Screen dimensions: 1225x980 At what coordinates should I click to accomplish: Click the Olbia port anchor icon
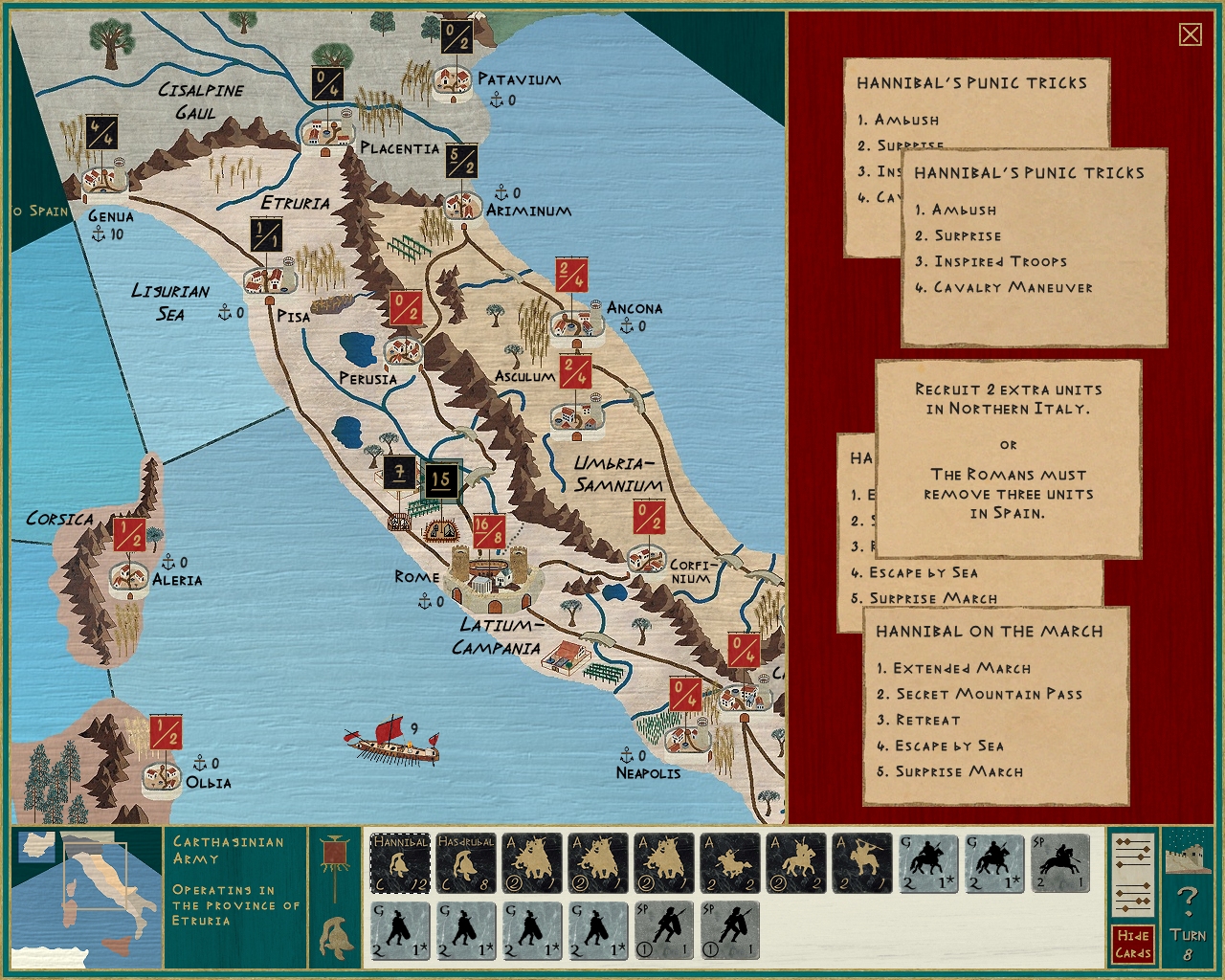(200, 763)
